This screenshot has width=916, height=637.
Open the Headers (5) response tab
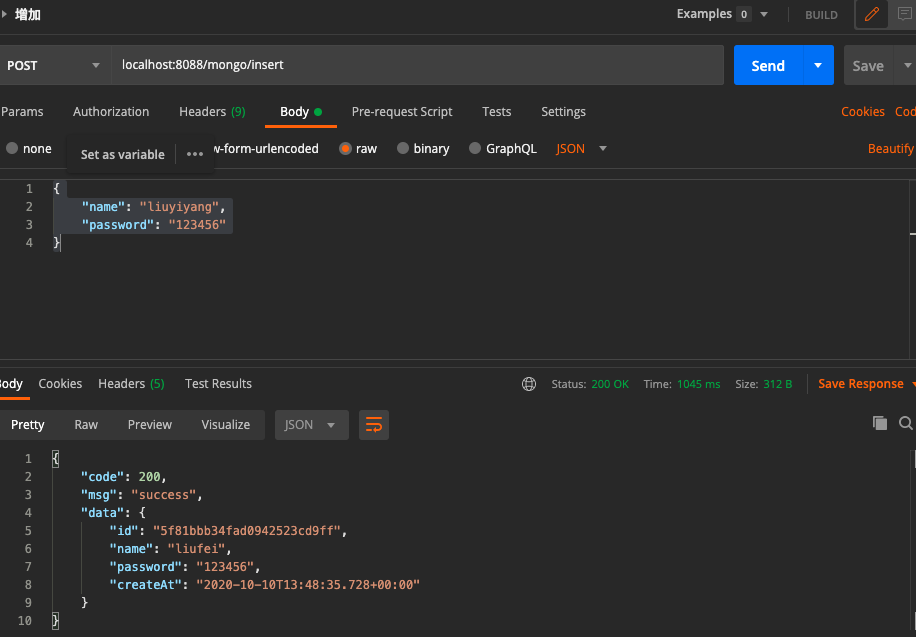click(x=131, y=383)
